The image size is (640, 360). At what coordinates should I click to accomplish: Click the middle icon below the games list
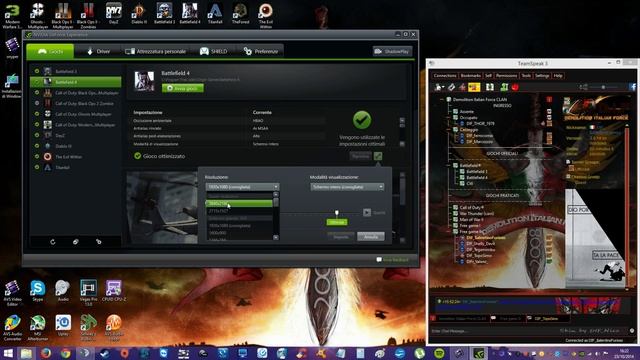point(76,242)
